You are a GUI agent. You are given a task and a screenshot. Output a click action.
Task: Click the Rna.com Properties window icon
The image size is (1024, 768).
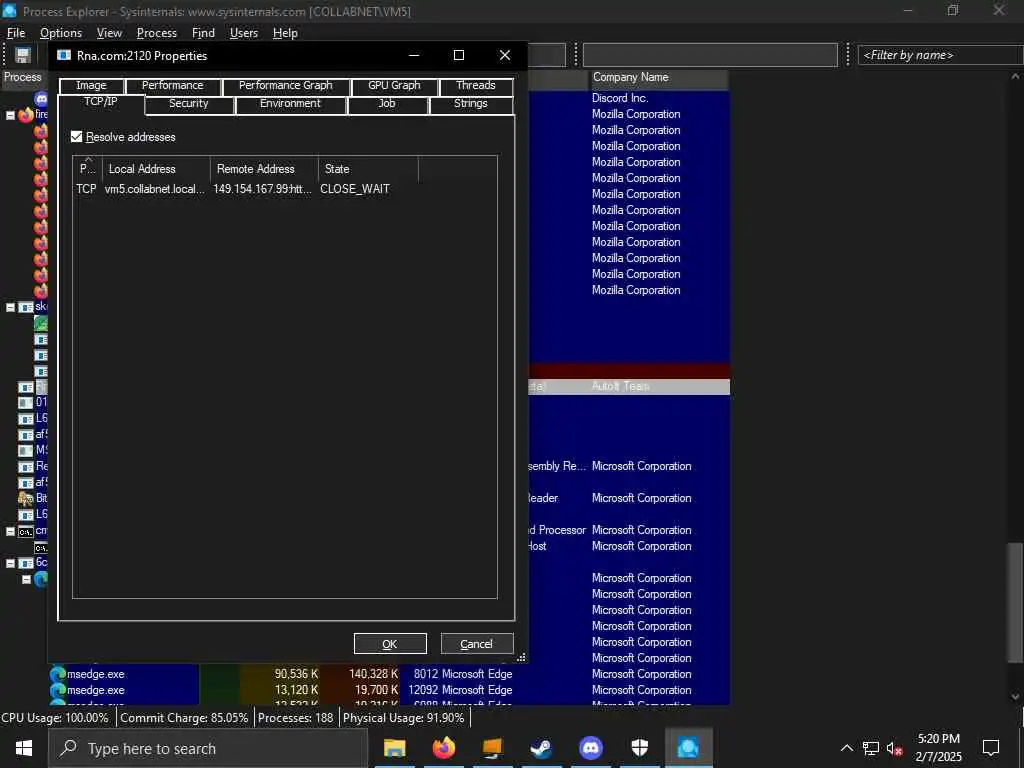pos(64,56)
